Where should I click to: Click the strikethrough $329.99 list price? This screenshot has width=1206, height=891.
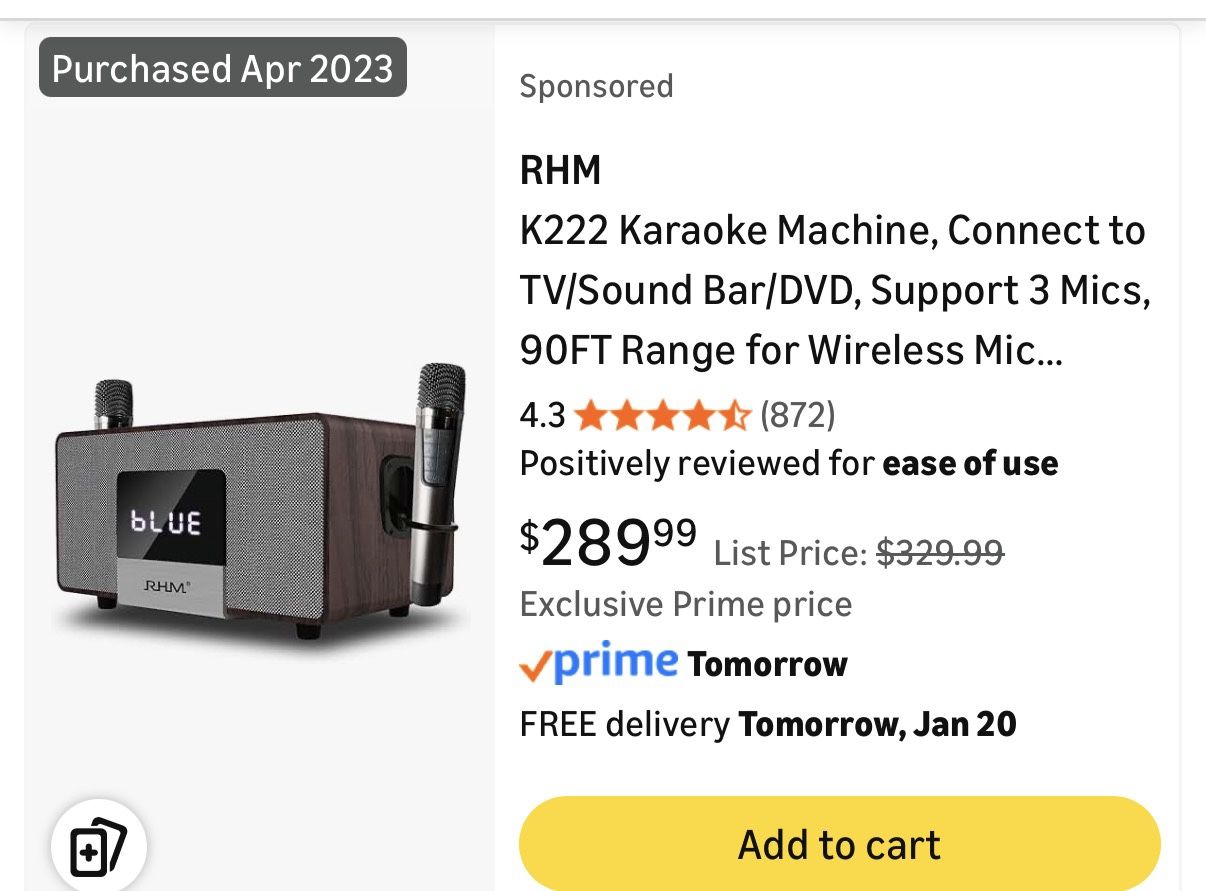[x=939, y=551]
